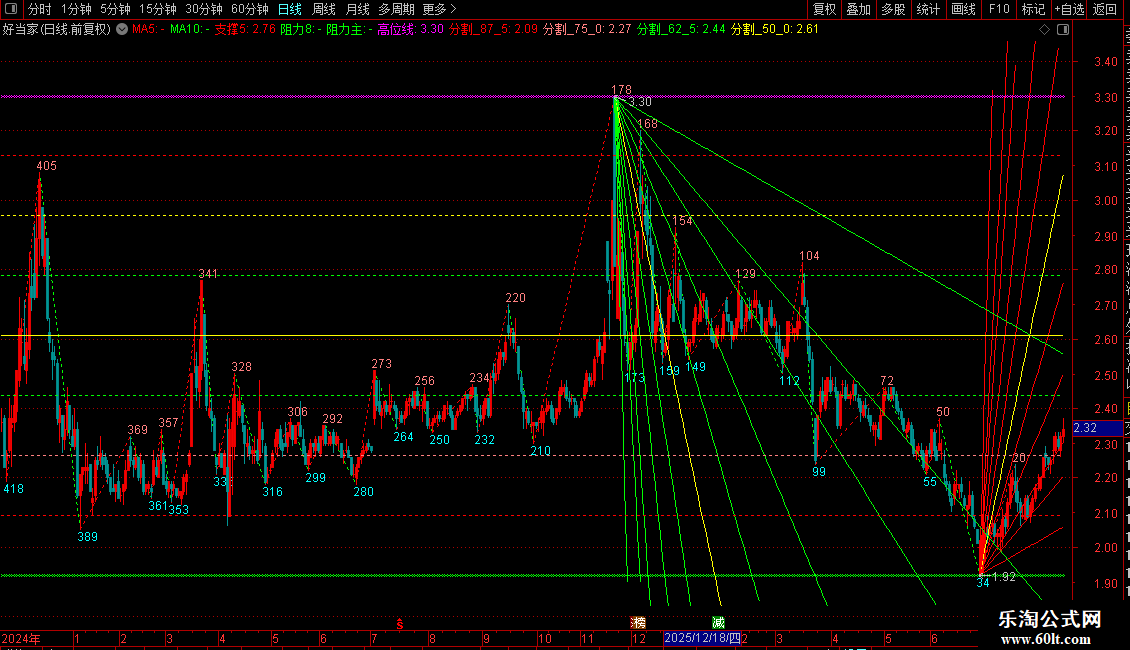This screenshot has height=650, width=1130.
Task: Click the 支撑5: 2.76 indicator label
Action: pos(245,30)
